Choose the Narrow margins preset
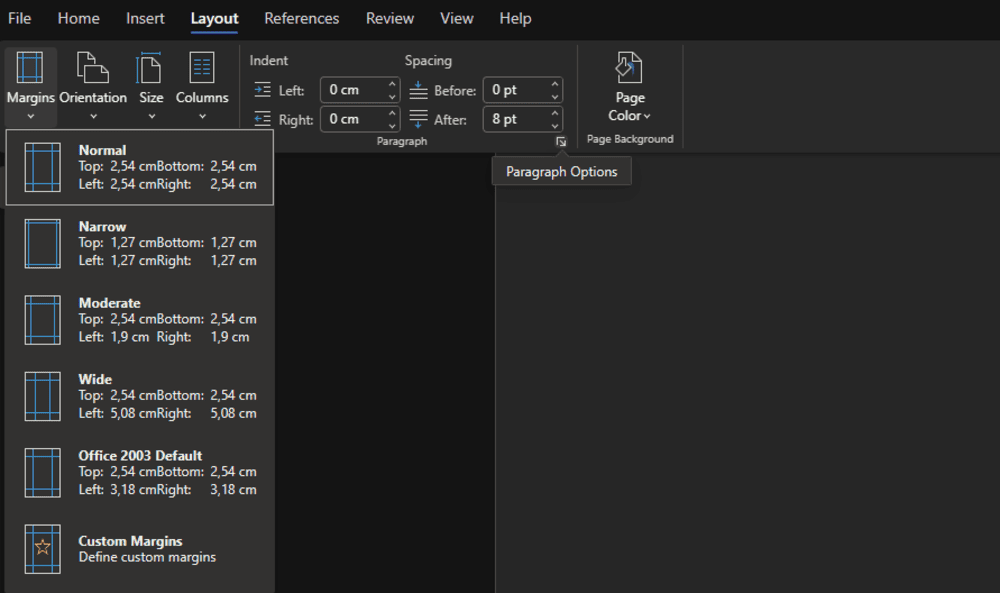Viewport: 1000px width, 593px height. pos(140,244)
